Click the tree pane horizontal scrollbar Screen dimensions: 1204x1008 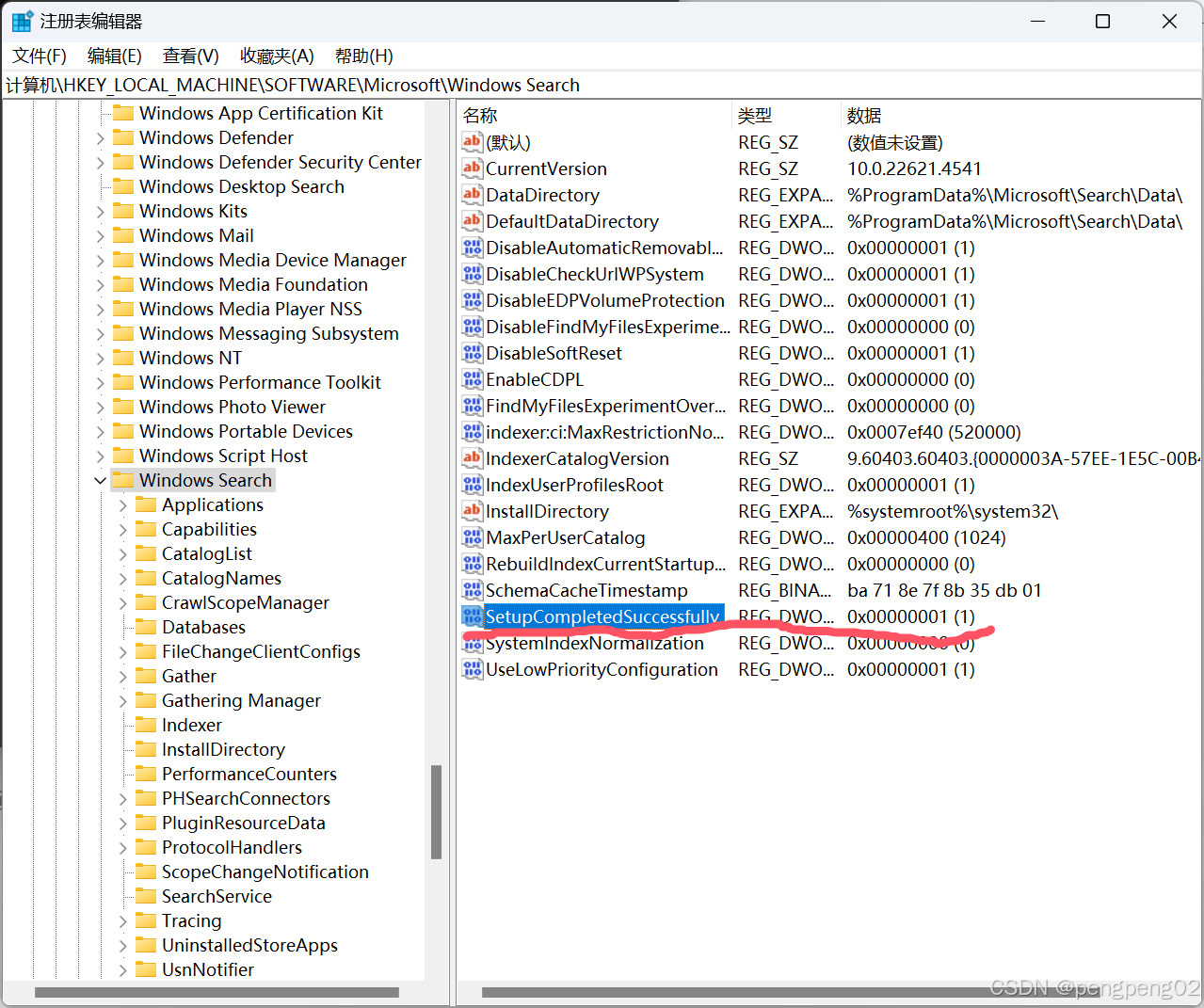[x=217, y=992]
